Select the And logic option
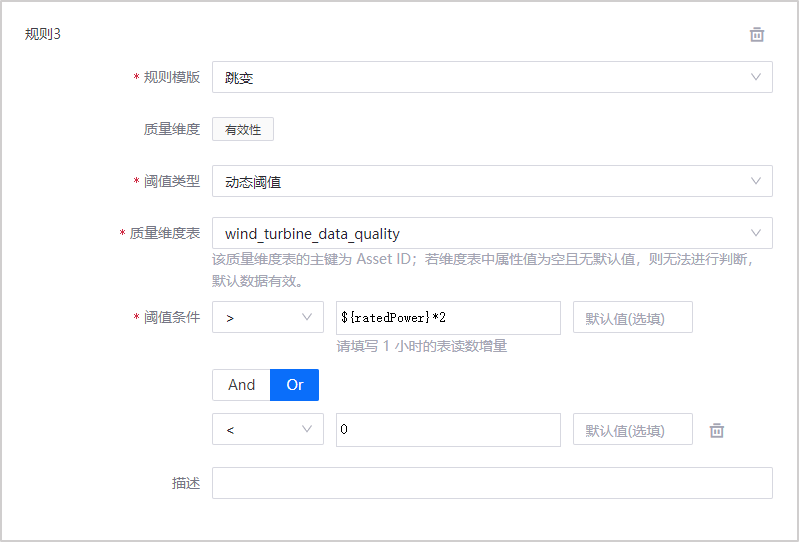This screenshot has width=799, height=542. (x=241, y=385)
